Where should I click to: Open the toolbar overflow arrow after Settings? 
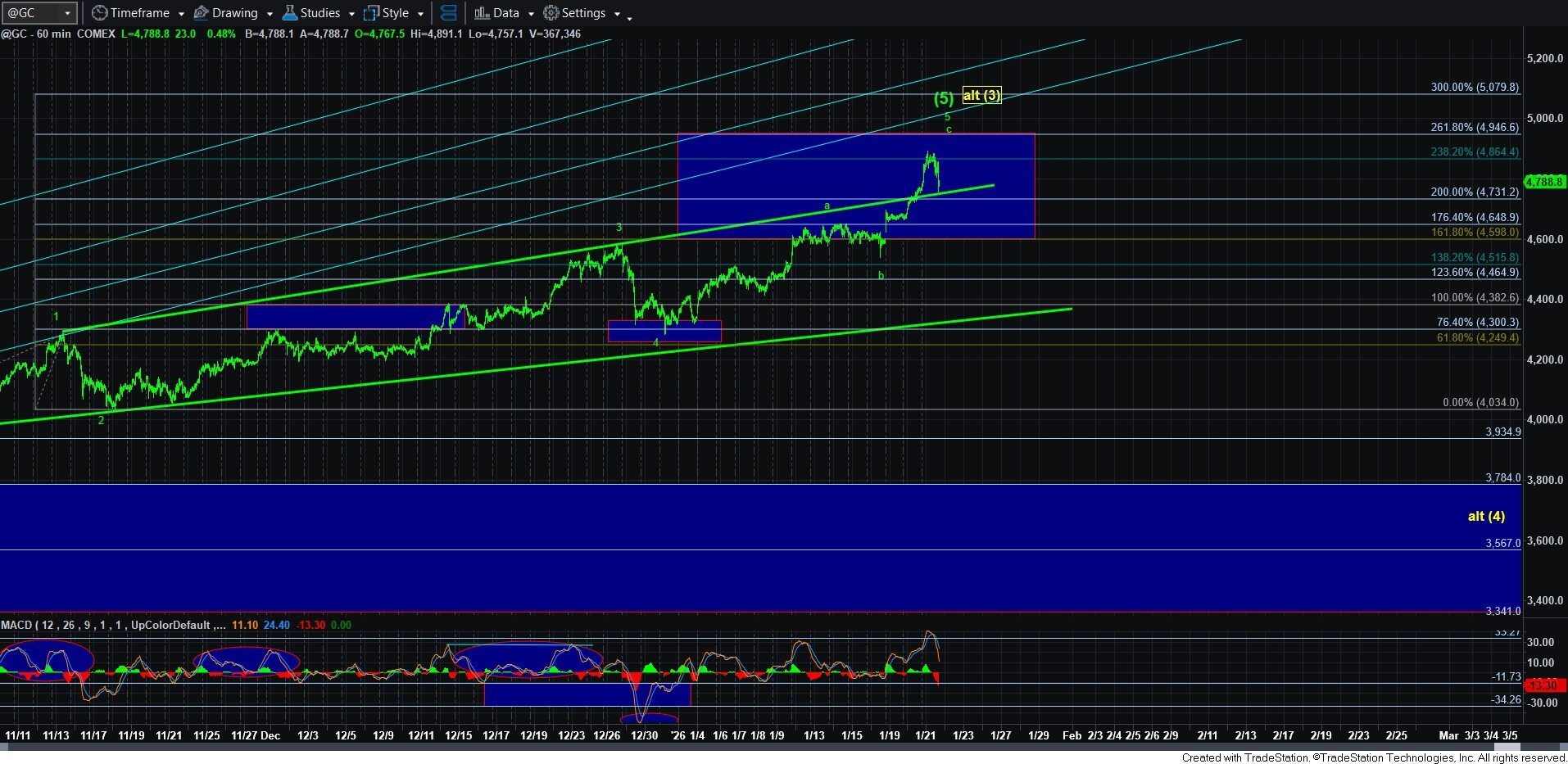(x=629, y=17)
